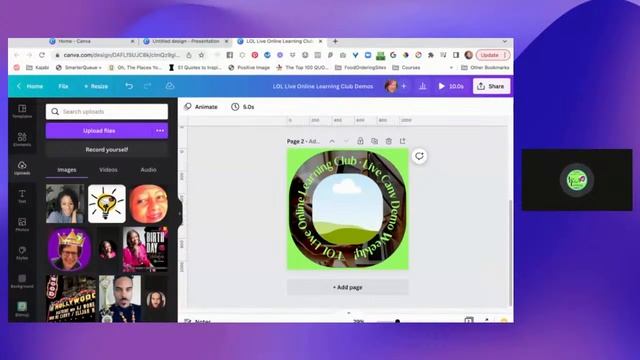The height and width of the screenshot is (360, 640).
Task: Click the Share button
Action: [491, 86]
